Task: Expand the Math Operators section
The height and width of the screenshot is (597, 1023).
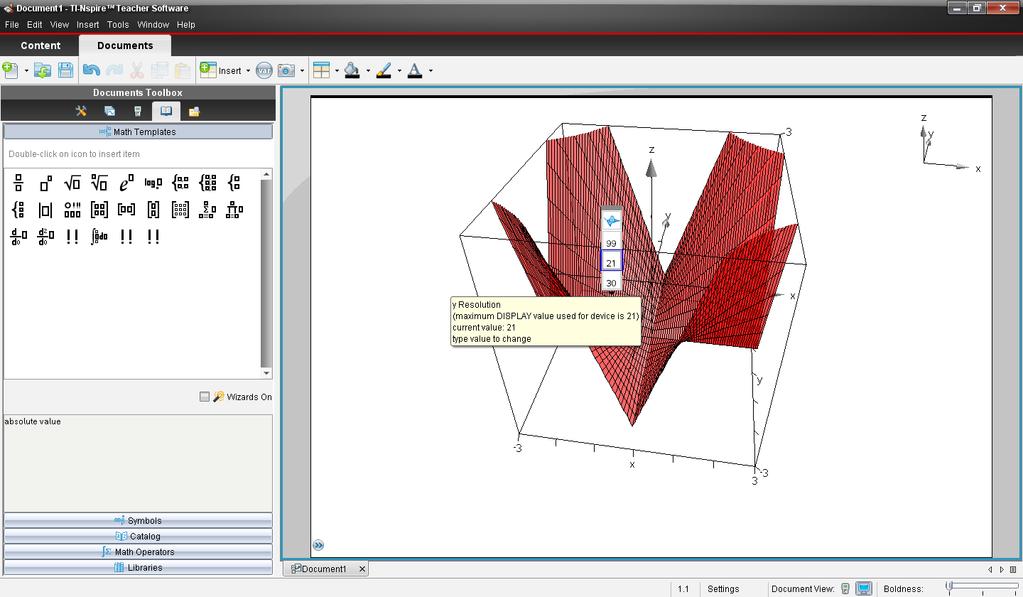Action: pos(138,551)
